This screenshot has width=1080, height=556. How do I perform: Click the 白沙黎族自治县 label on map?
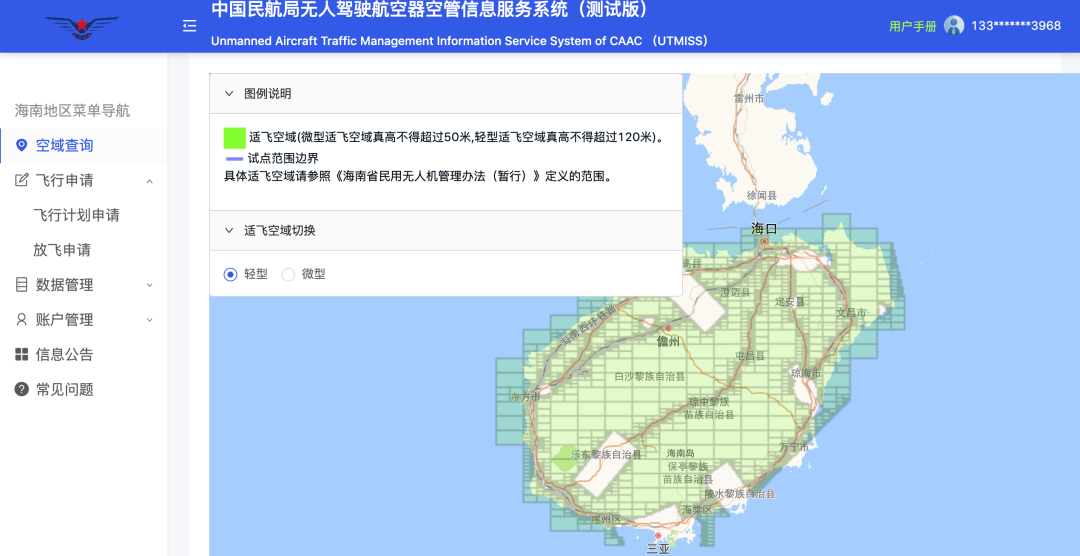pos(650,377)
